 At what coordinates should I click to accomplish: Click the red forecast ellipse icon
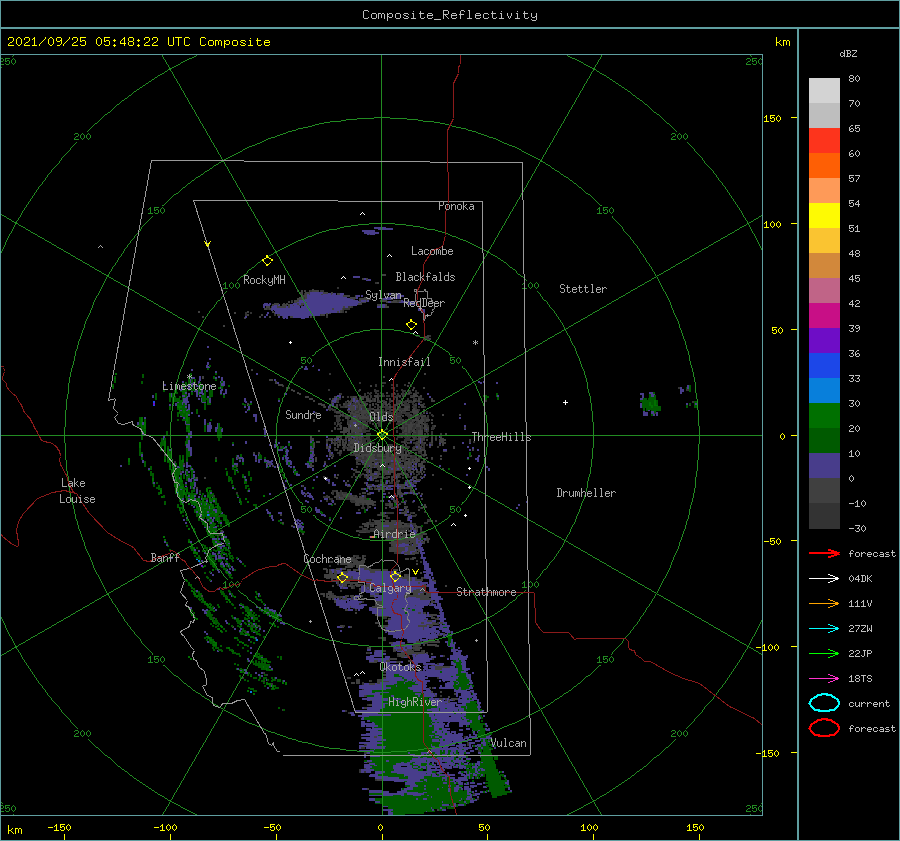tap(824, 728)
